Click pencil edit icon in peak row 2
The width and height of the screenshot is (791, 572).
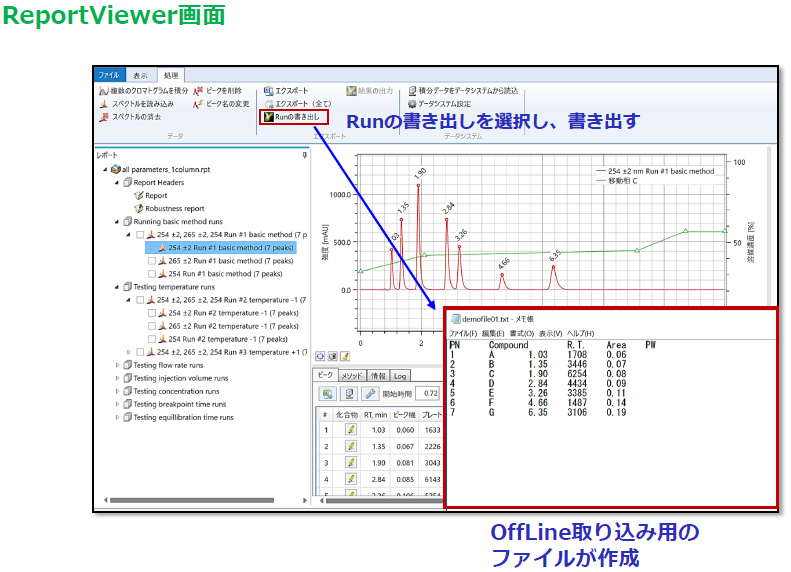[x=351, y=446]
